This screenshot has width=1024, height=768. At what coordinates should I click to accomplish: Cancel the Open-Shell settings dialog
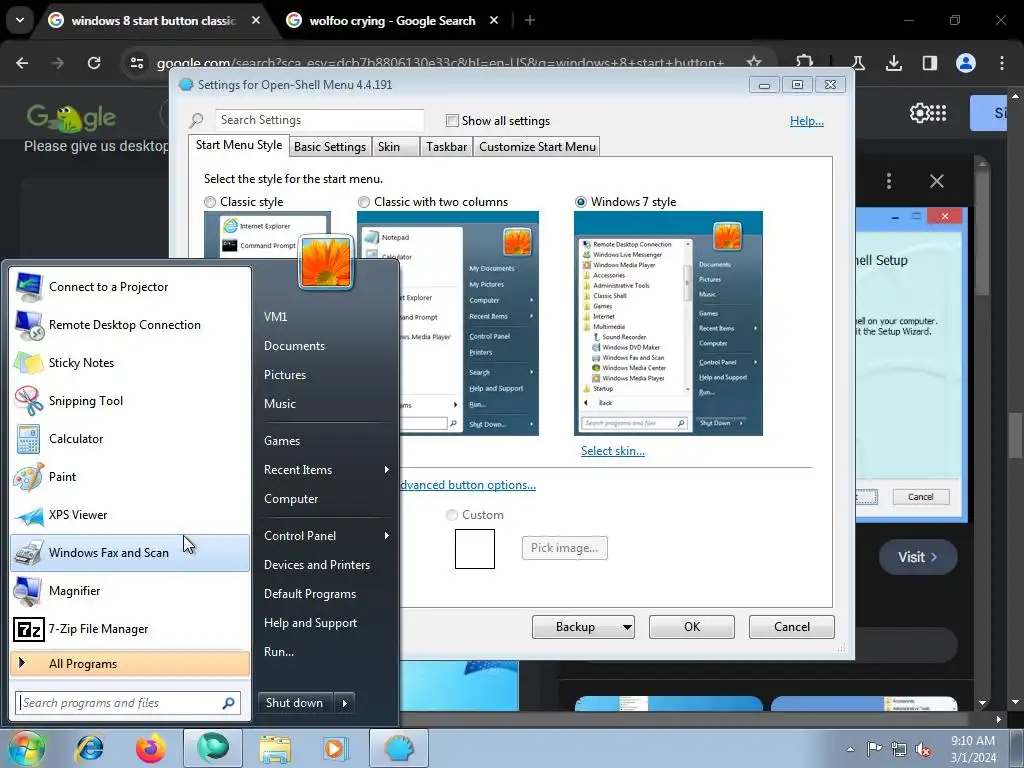[x=792, y=627]
